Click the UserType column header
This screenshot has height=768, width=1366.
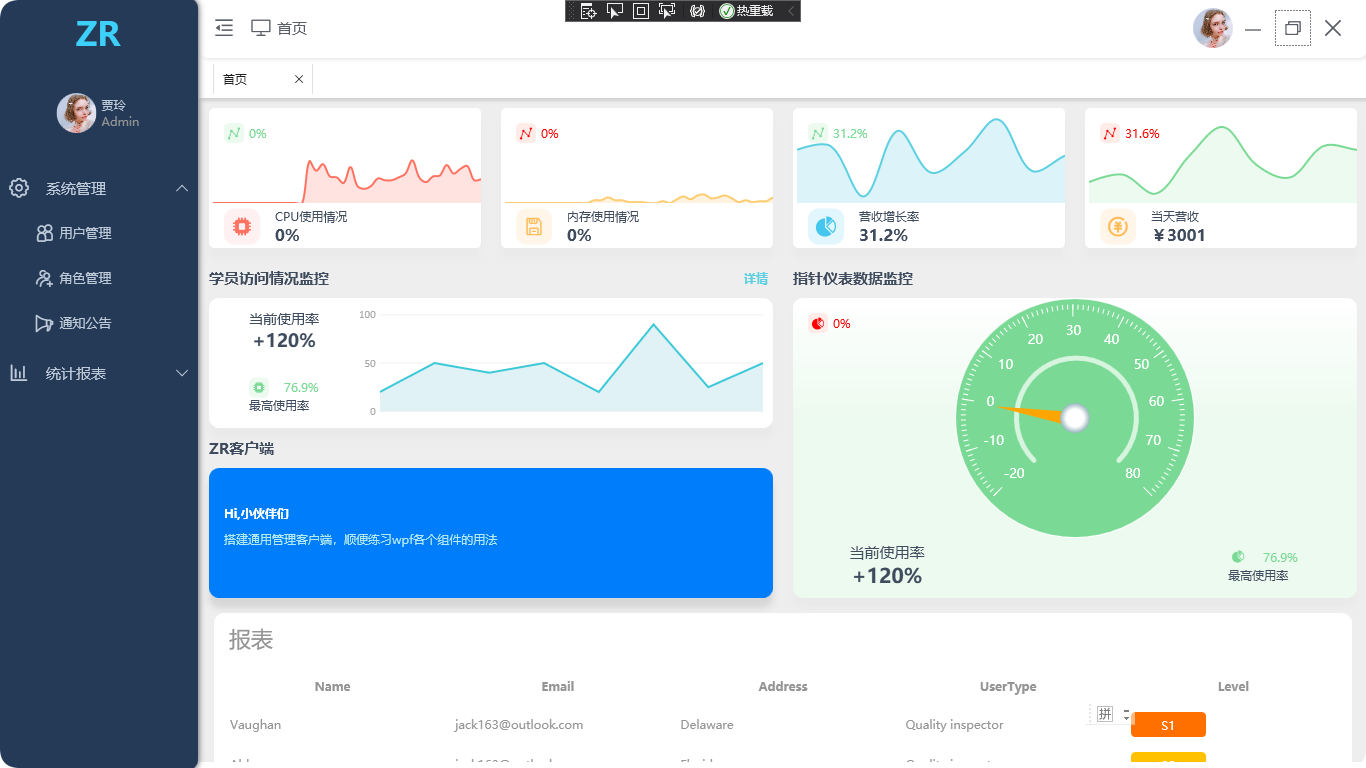(x=1008, y=686)
